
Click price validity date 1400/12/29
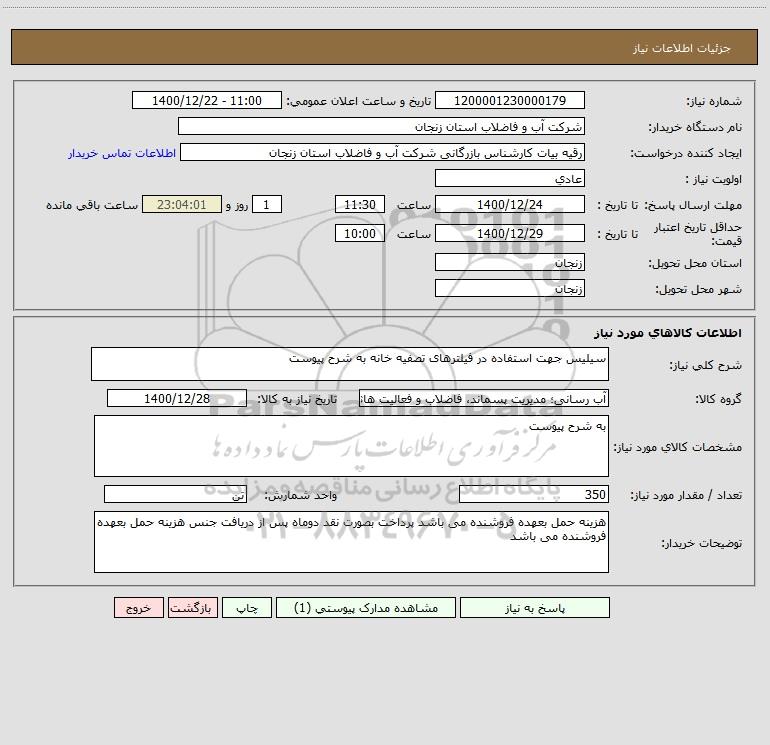[x=510, y=233]
